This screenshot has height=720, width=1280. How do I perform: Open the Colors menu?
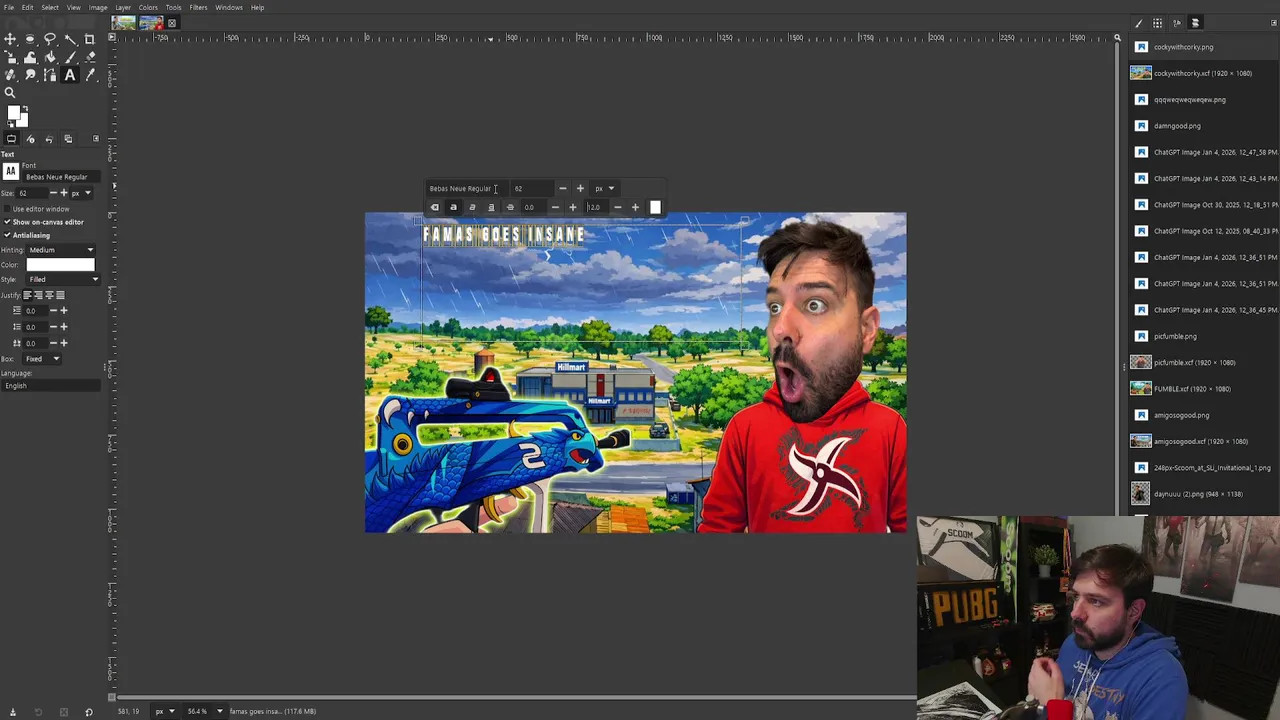(x=148, y=7)
